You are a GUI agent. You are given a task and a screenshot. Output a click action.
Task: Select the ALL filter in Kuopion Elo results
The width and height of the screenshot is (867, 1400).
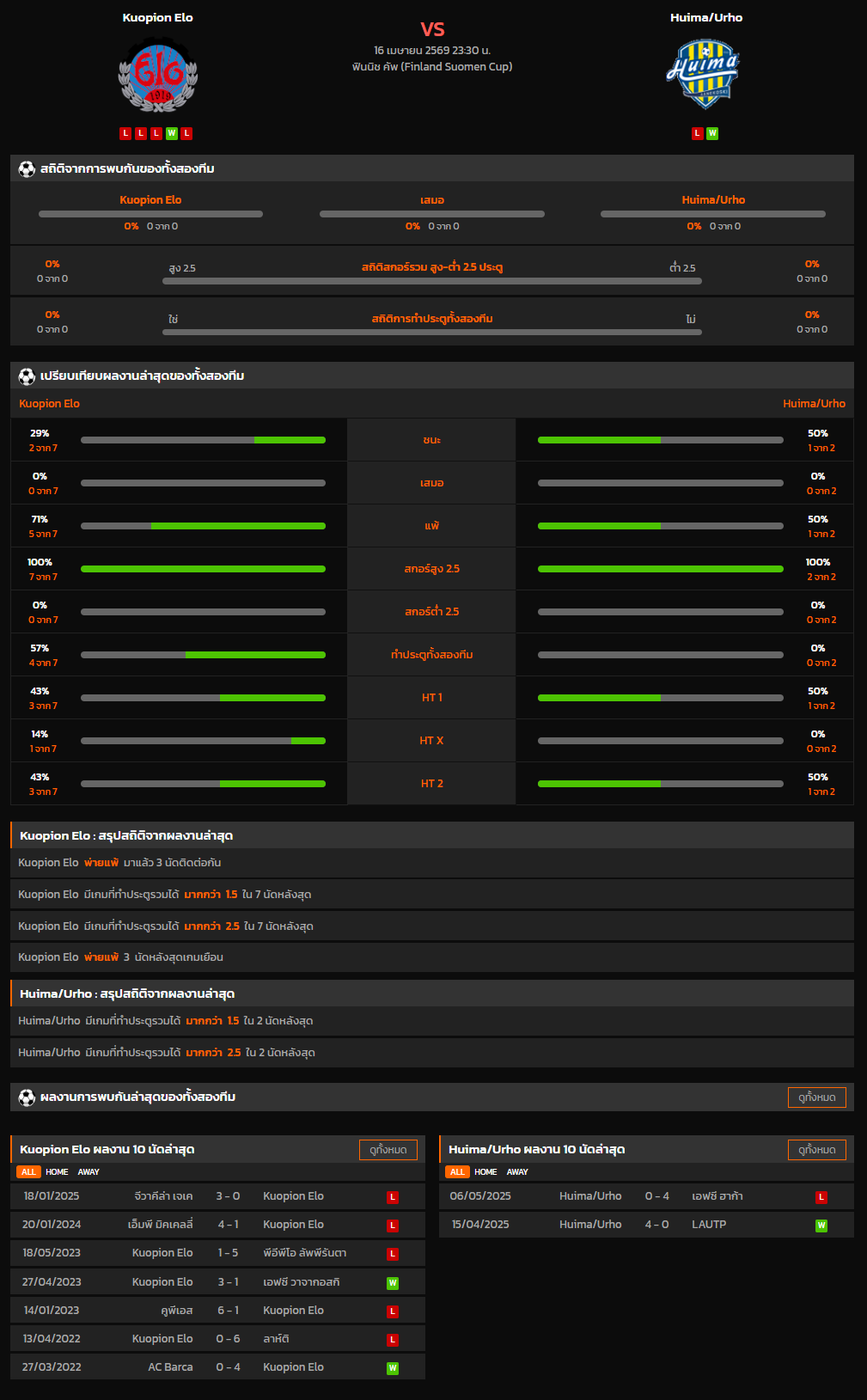coord(28,1172)
